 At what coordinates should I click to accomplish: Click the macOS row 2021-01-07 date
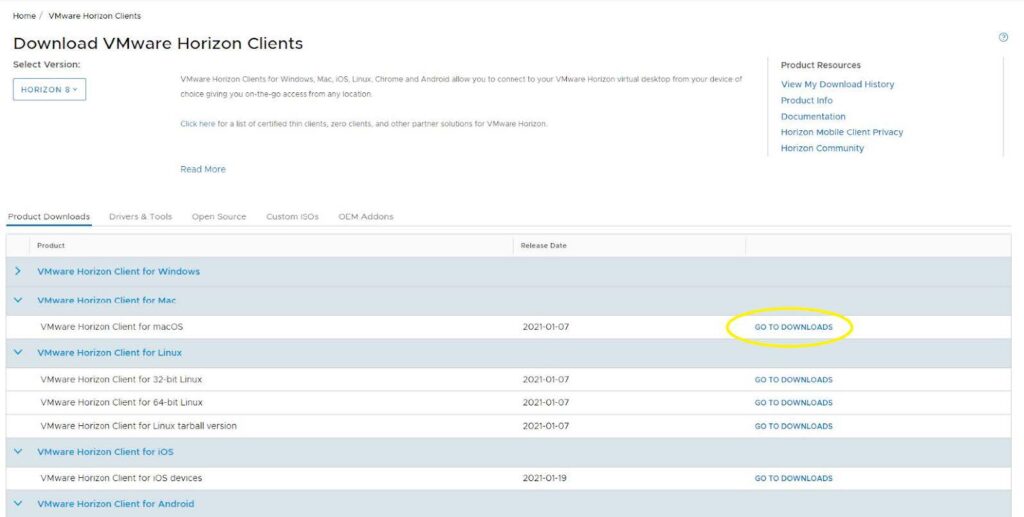click(545, 326)
